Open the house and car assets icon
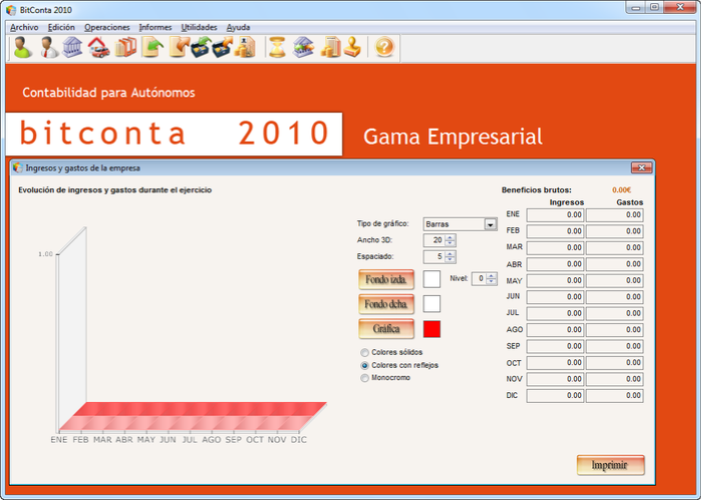This screenshot has height=500, width=701. [x=99, y=47]
